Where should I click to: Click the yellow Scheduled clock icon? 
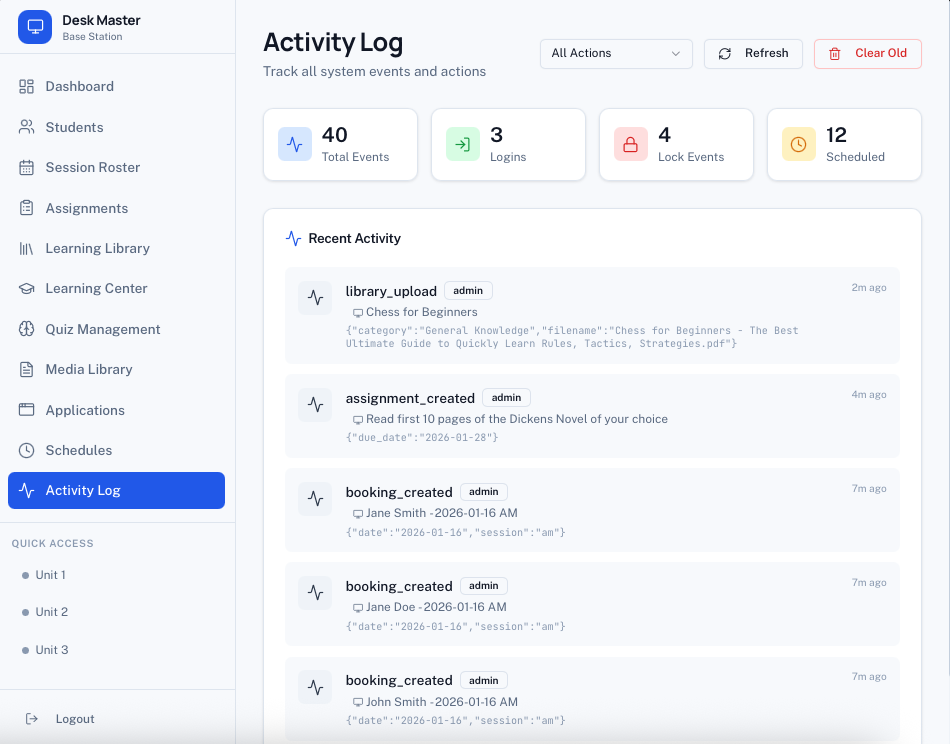[798, 145]
